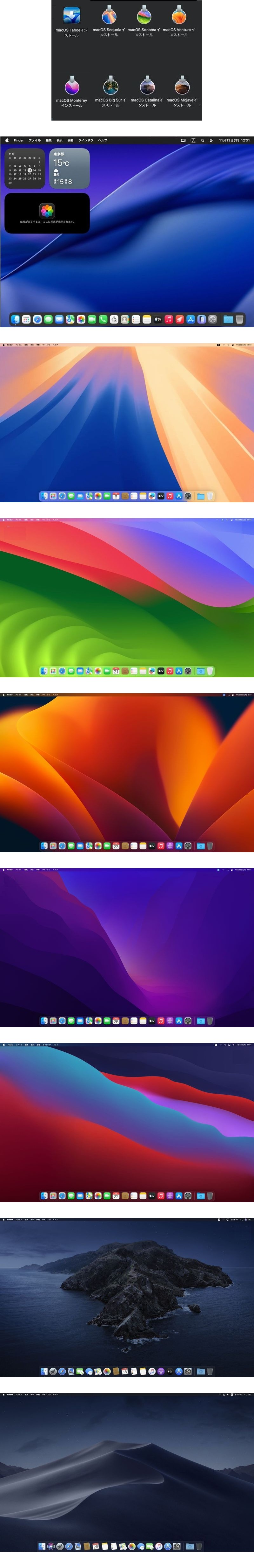Open the calendar widget on the desktop
The image size is (254, 1568).
(x=25, y=169)
